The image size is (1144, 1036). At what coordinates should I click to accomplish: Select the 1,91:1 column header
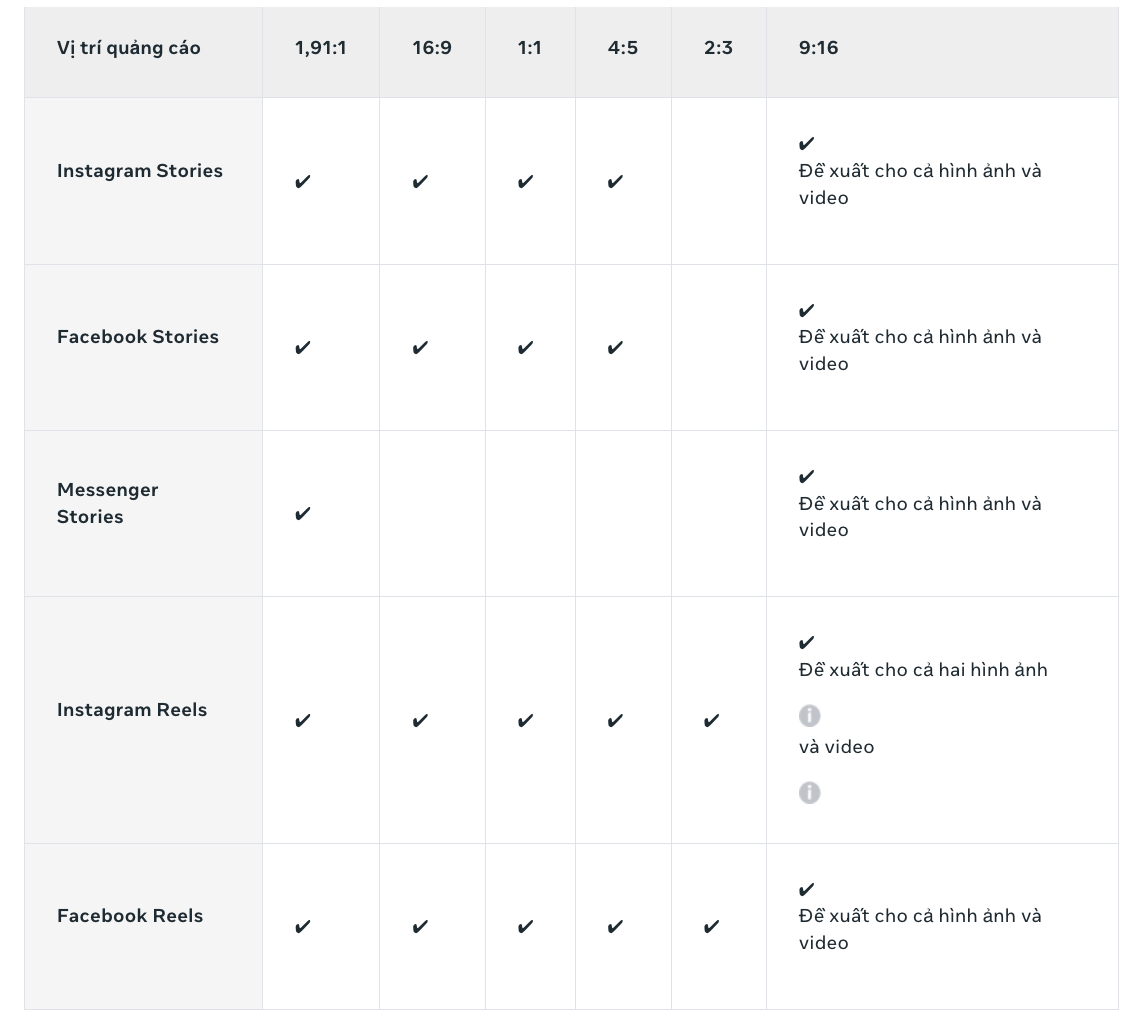click(x=320, y=48)
